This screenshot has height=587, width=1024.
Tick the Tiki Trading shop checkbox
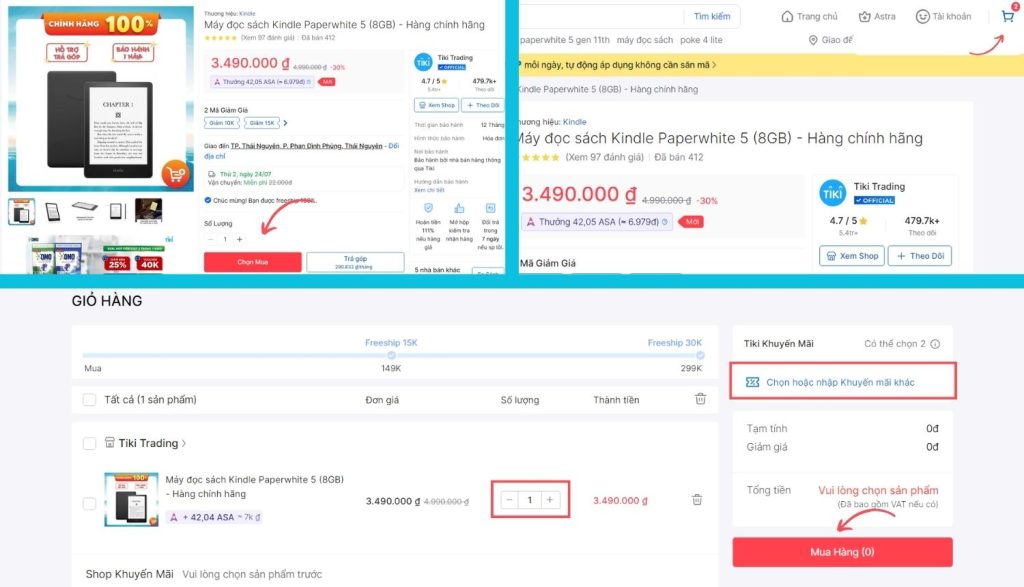pos(89,443)
